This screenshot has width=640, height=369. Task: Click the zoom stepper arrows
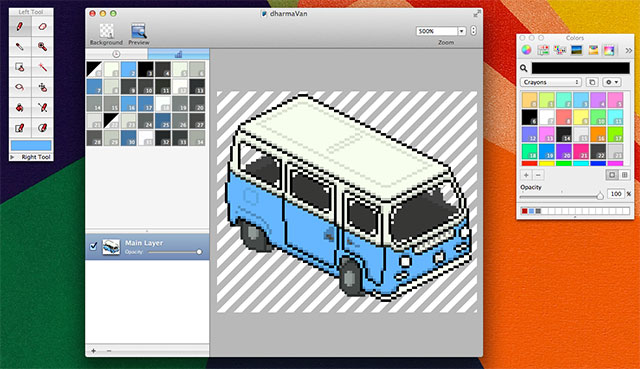point(473,31)
